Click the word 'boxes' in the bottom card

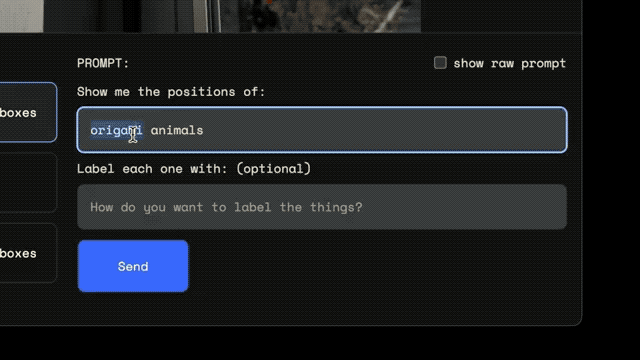point(18,253)
